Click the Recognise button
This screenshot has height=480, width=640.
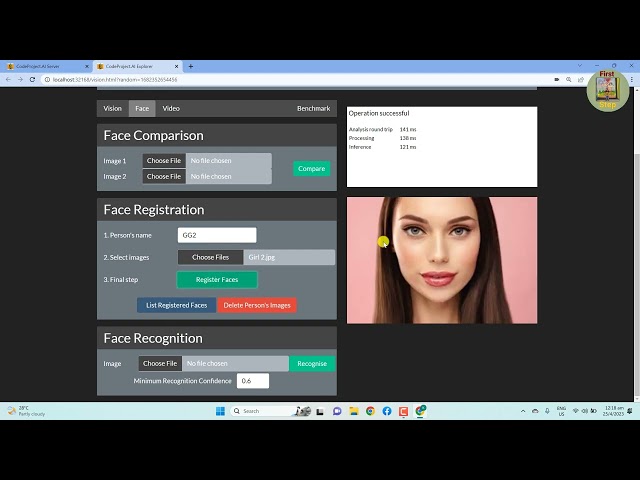tap(312, 364)
